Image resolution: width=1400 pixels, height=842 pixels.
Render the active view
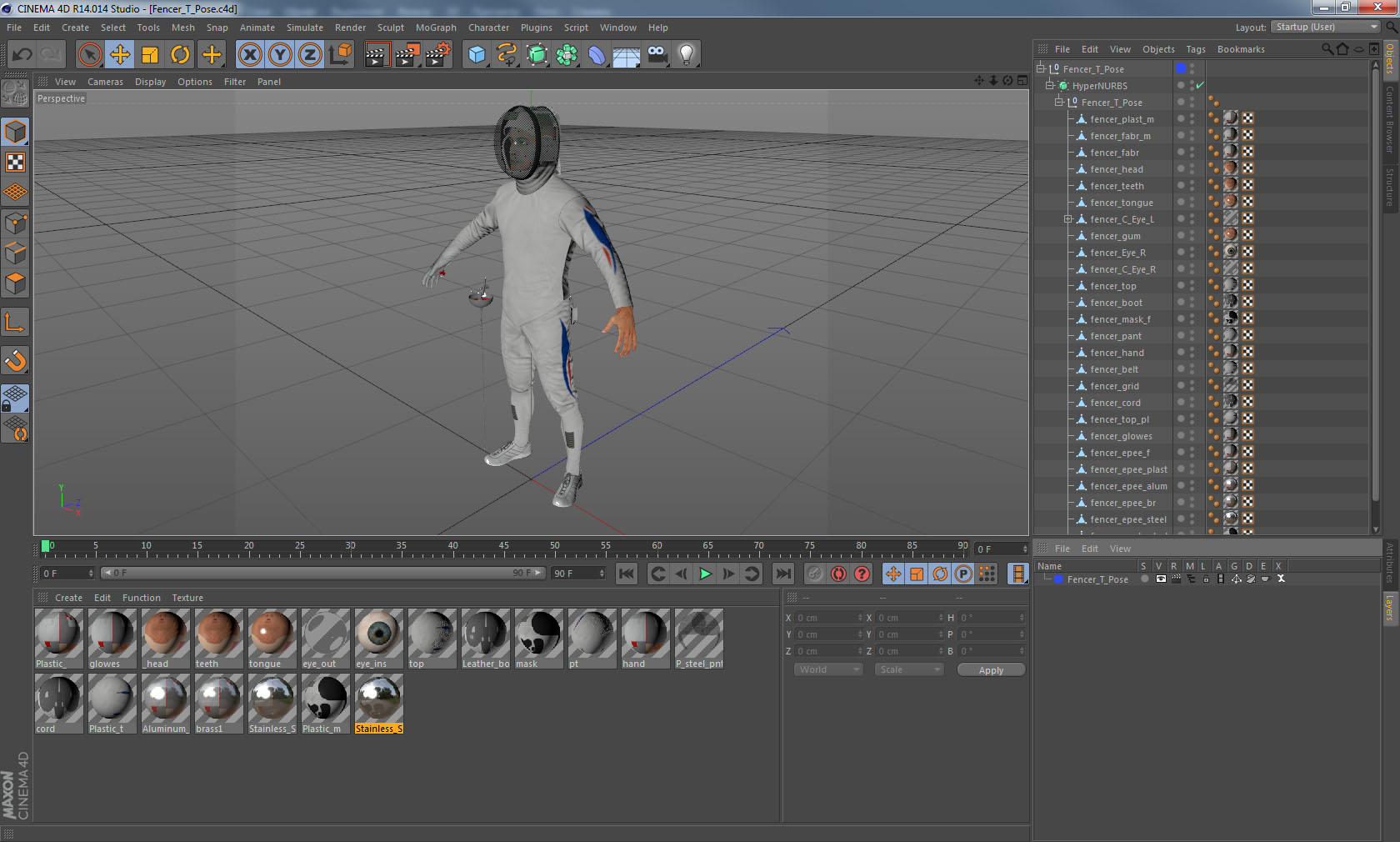click(x=377, y=55)
